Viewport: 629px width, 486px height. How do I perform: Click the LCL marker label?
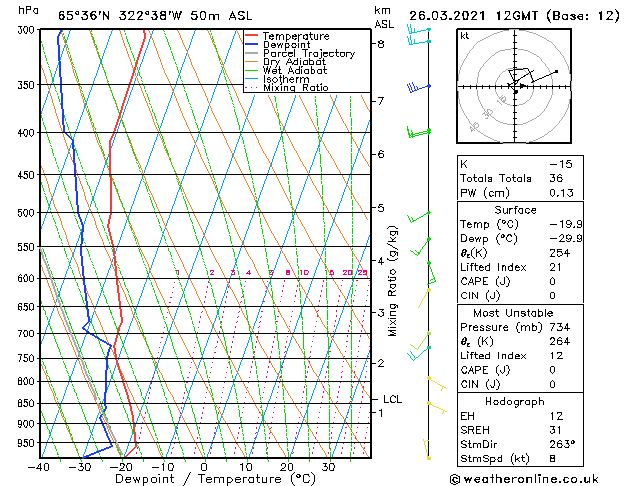pos(392,399)
